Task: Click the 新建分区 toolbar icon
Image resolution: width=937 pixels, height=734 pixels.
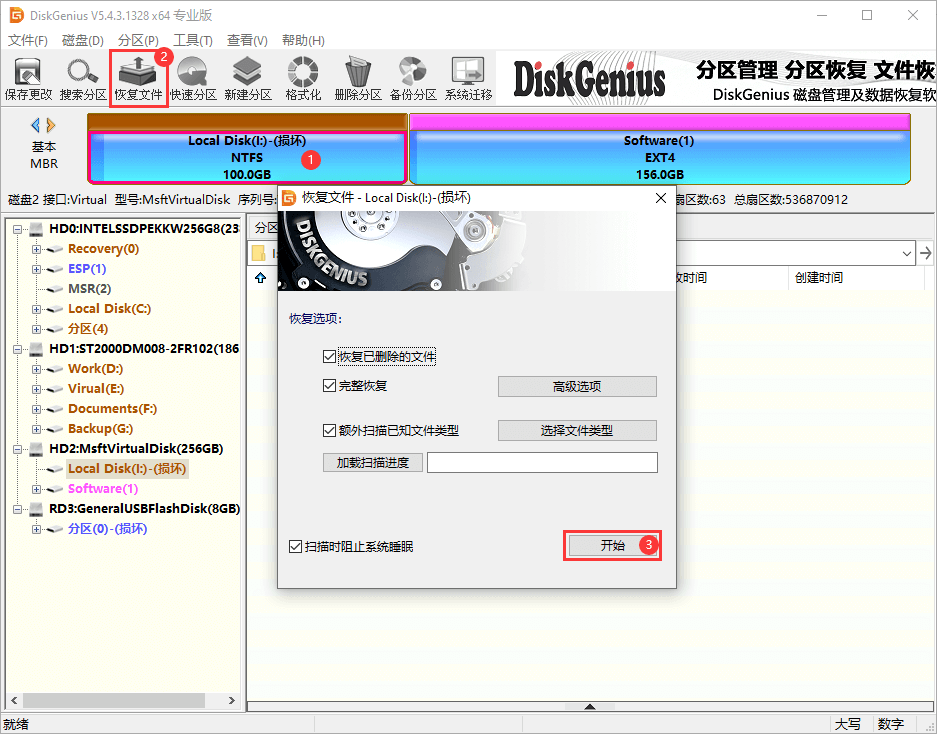Action: pos(248,79)
